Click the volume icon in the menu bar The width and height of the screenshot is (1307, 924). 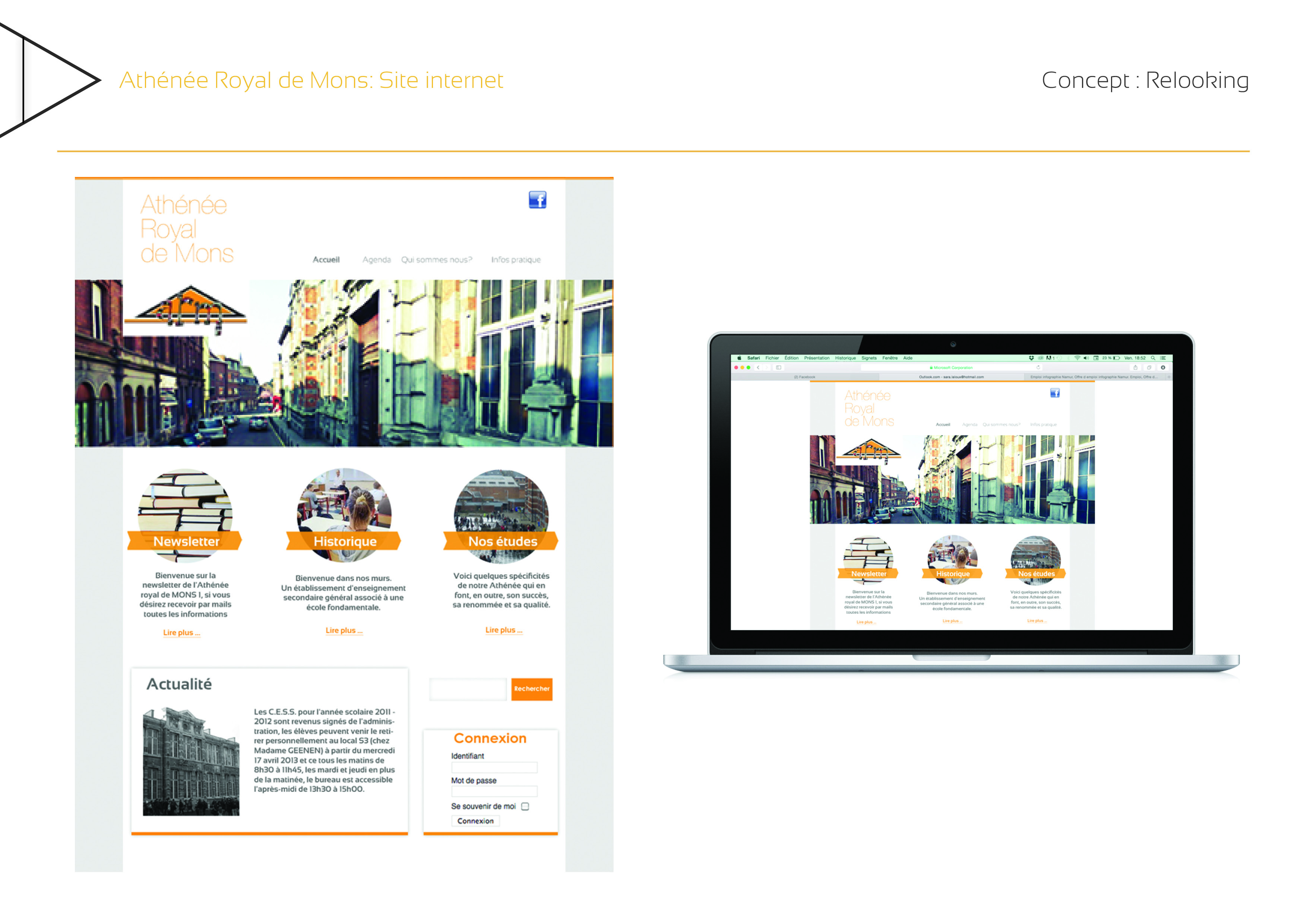[1087, 358]
